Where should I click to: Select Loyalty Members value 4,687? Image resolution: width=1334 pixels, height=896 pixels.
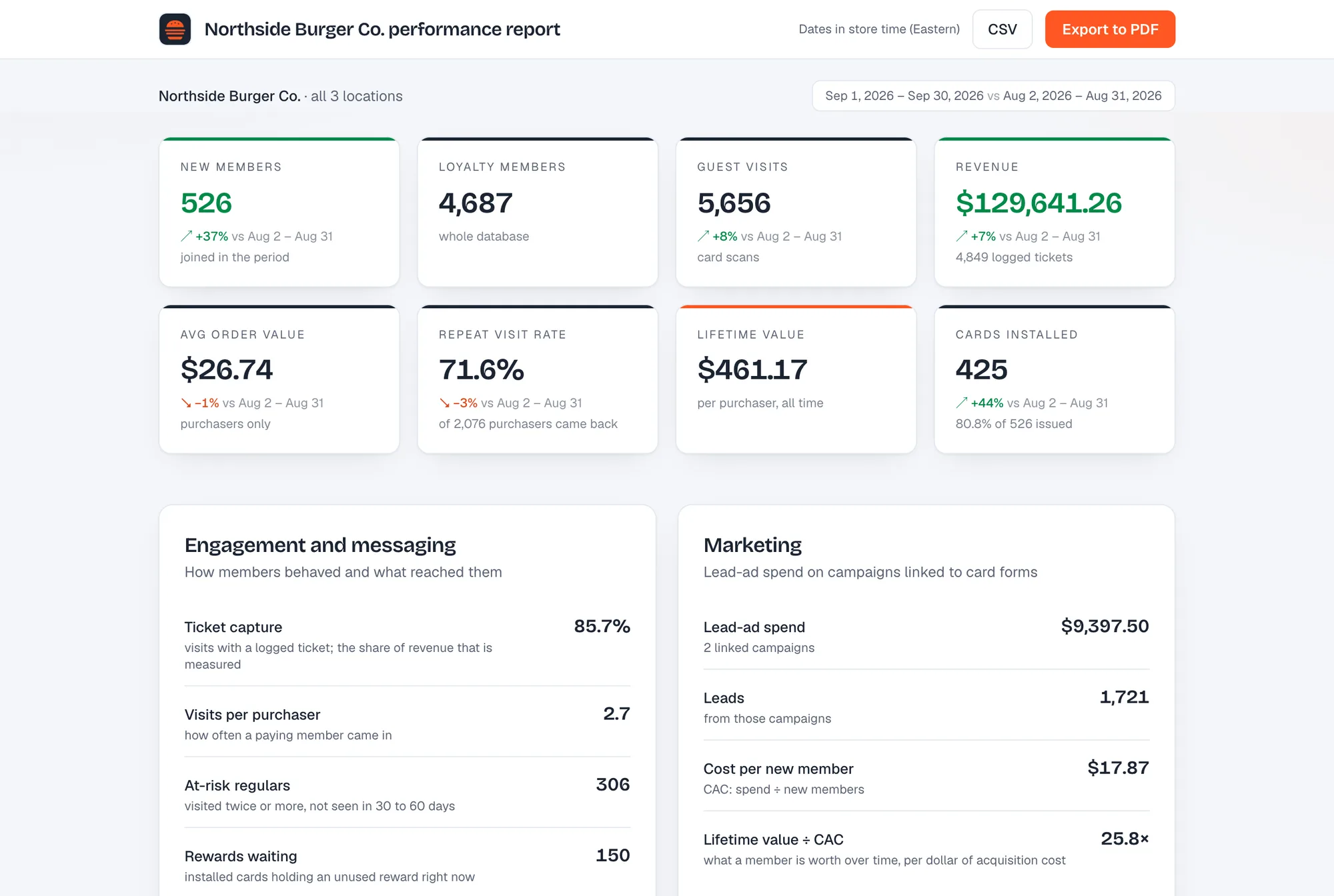pyautogui.click(x=476, y=203)
